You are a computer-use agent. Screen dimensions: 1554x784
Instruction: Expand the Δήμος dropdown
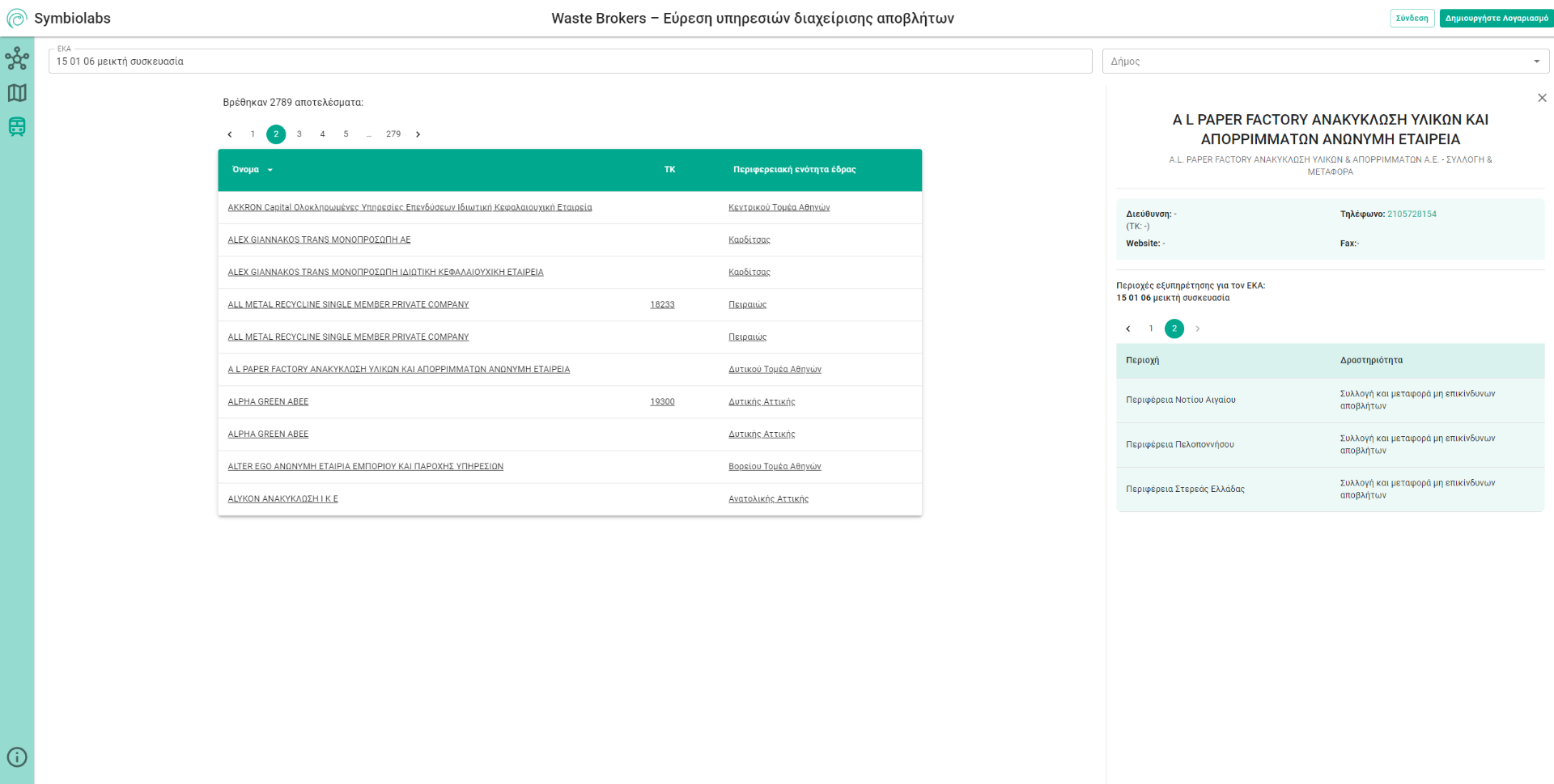coord(1536,61)
